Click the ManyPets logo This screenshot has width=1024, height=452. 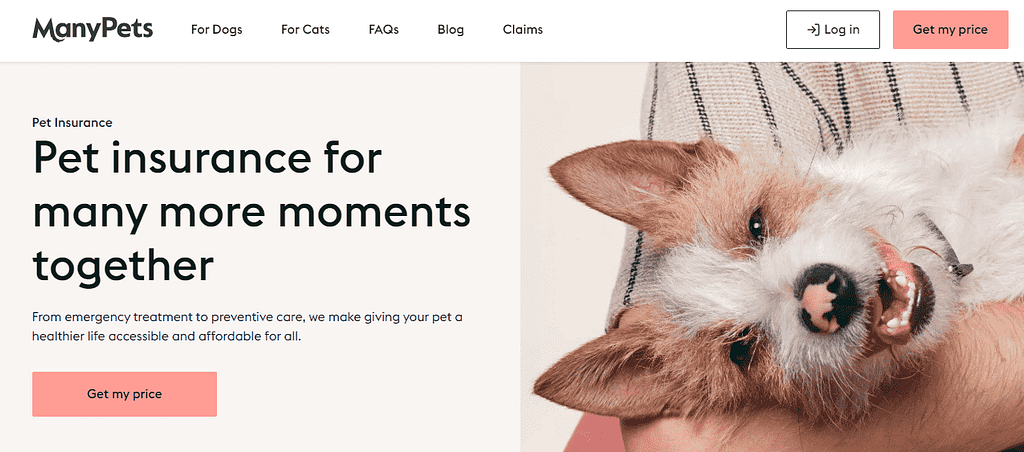93,29
